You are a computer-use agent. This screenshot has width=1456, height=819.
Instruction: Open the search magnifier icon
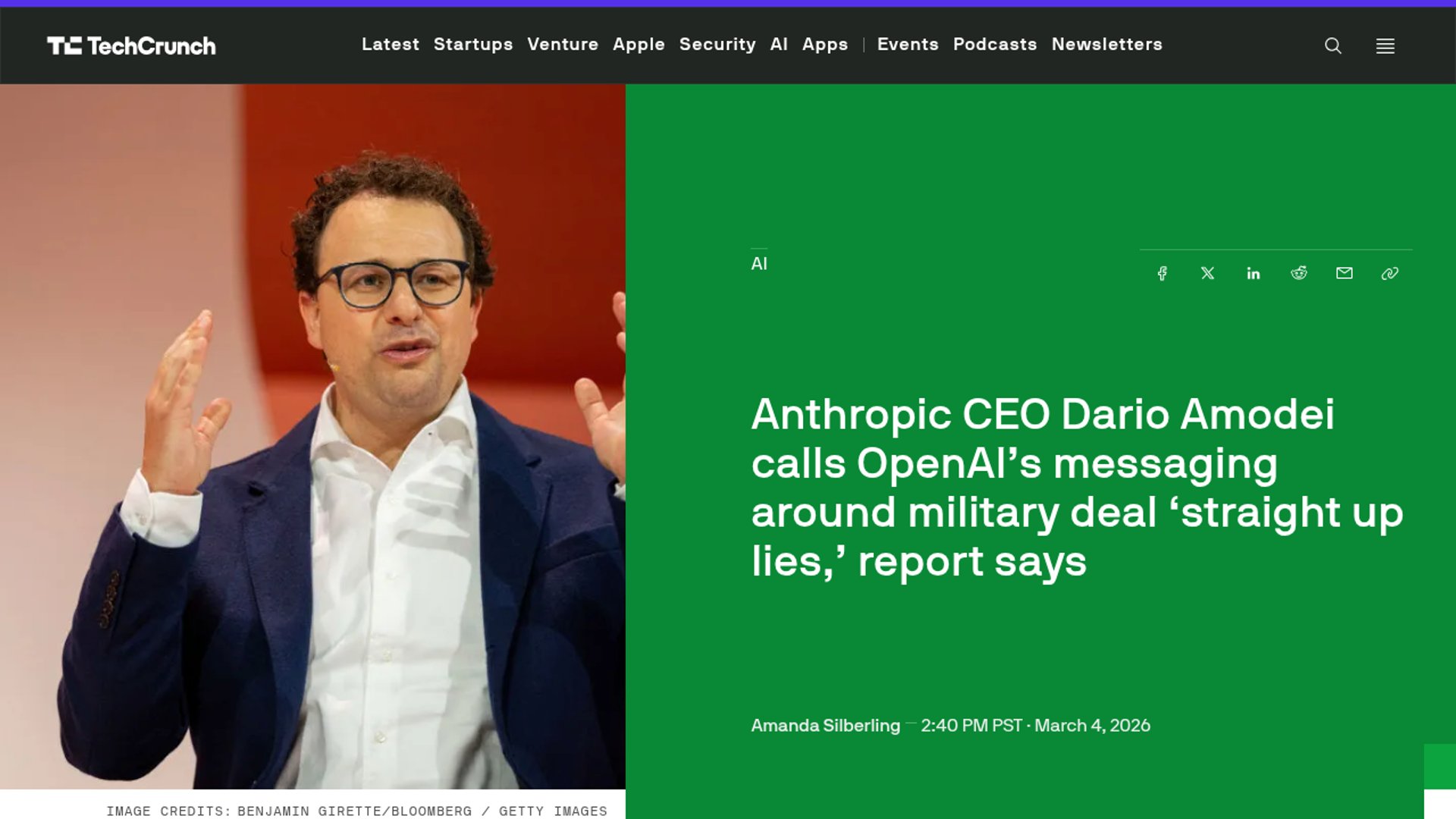[x=1332, y=45]
